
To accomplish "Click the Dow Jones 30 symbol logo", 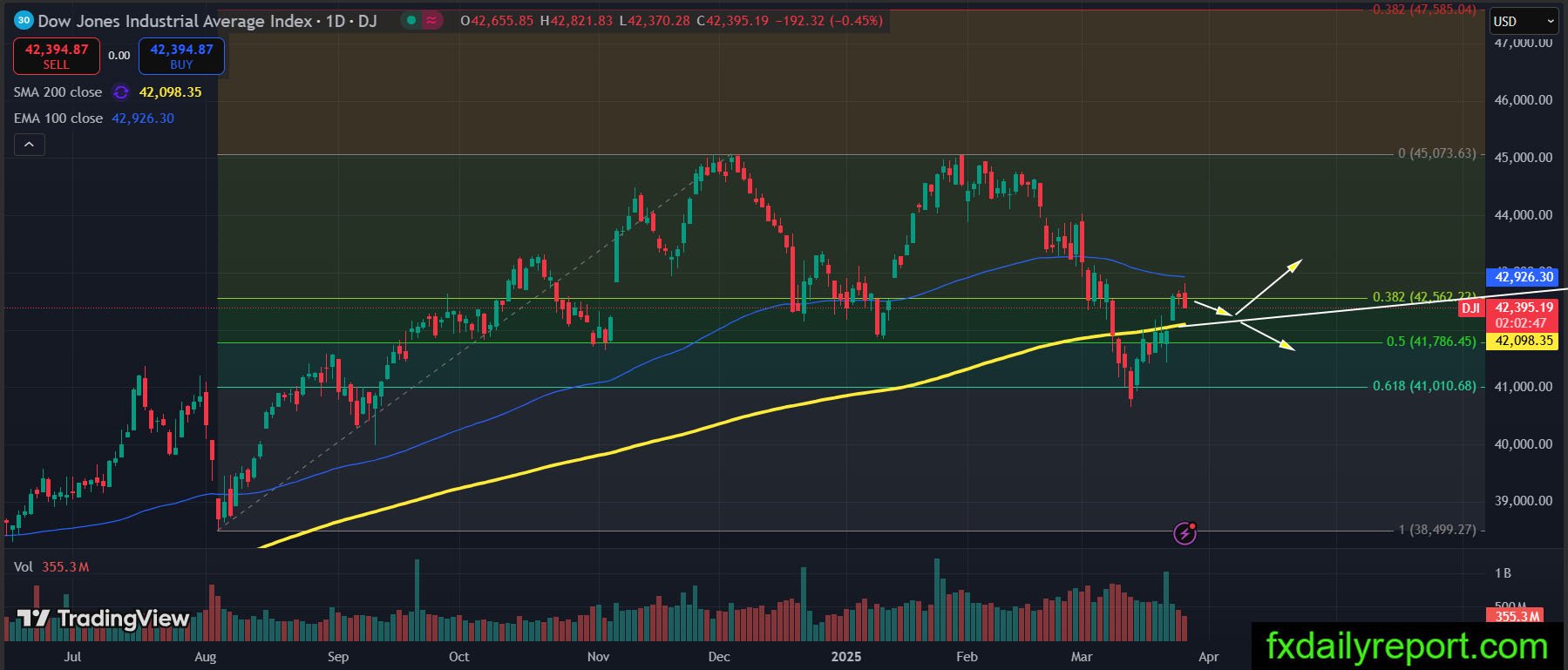I will 24,20.
